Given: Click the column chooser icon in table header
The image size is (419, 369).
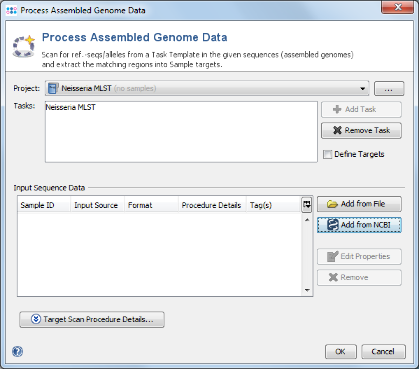Looking at the screenshot, I should coord(307,204).
